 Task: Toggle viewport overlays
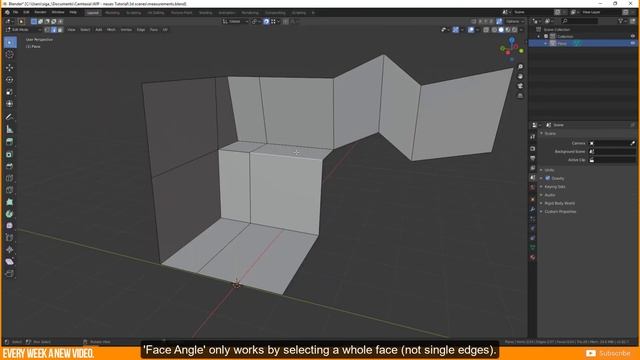click(x=471, y=30)
